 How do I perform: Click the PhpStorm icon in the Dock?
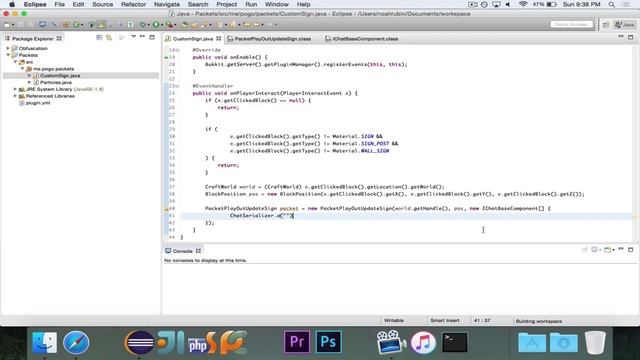pyautogui.click(x=202, y=342)
